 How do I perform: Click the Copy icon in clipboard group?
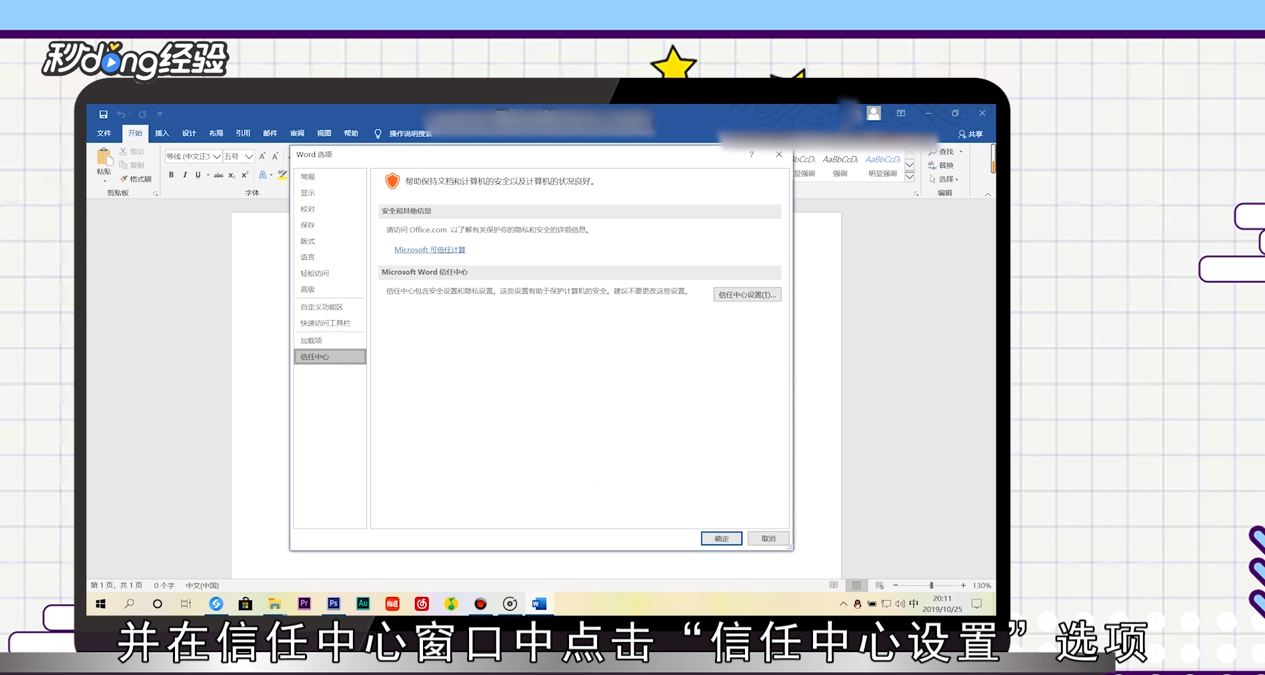124,165
